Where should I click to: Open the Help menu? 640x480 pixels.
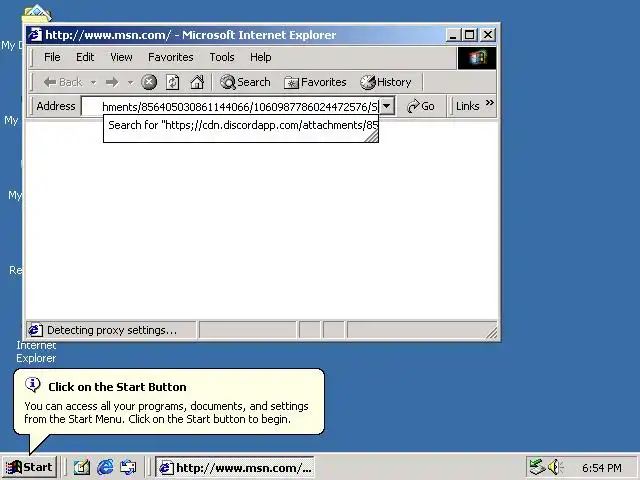pos(260,57)
